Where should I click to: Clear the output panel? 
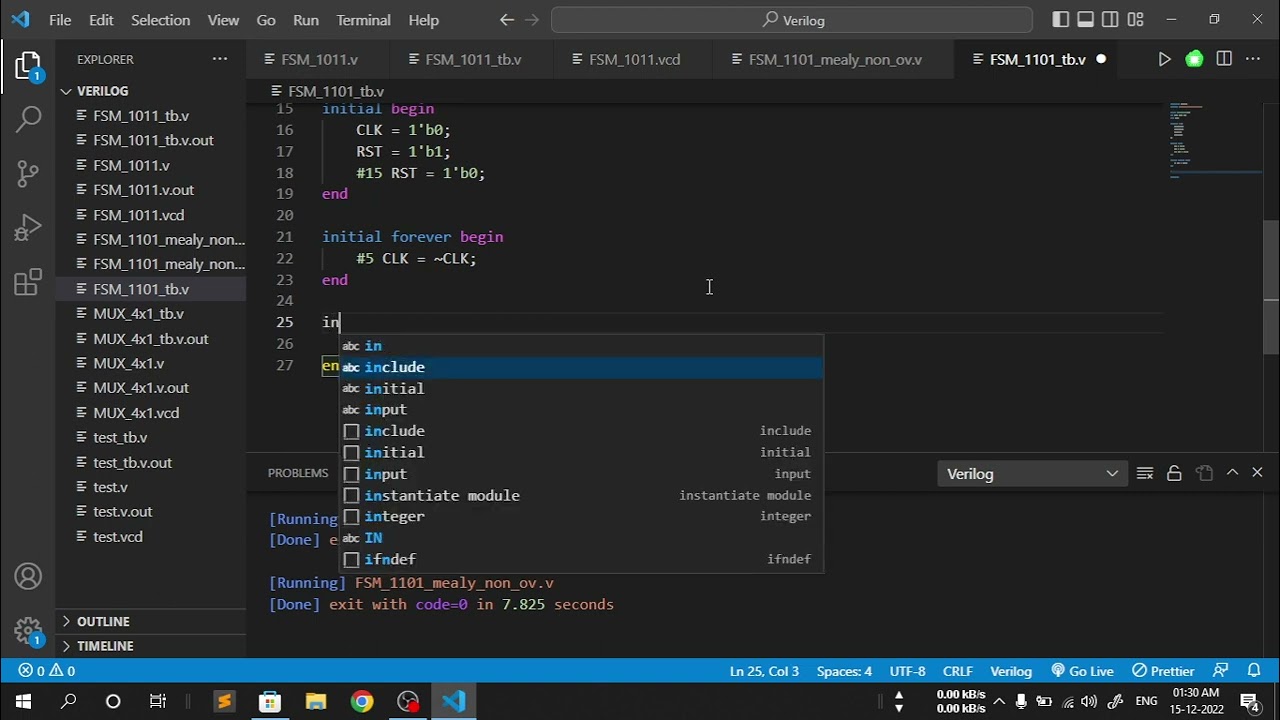[x=1145, y=473]
